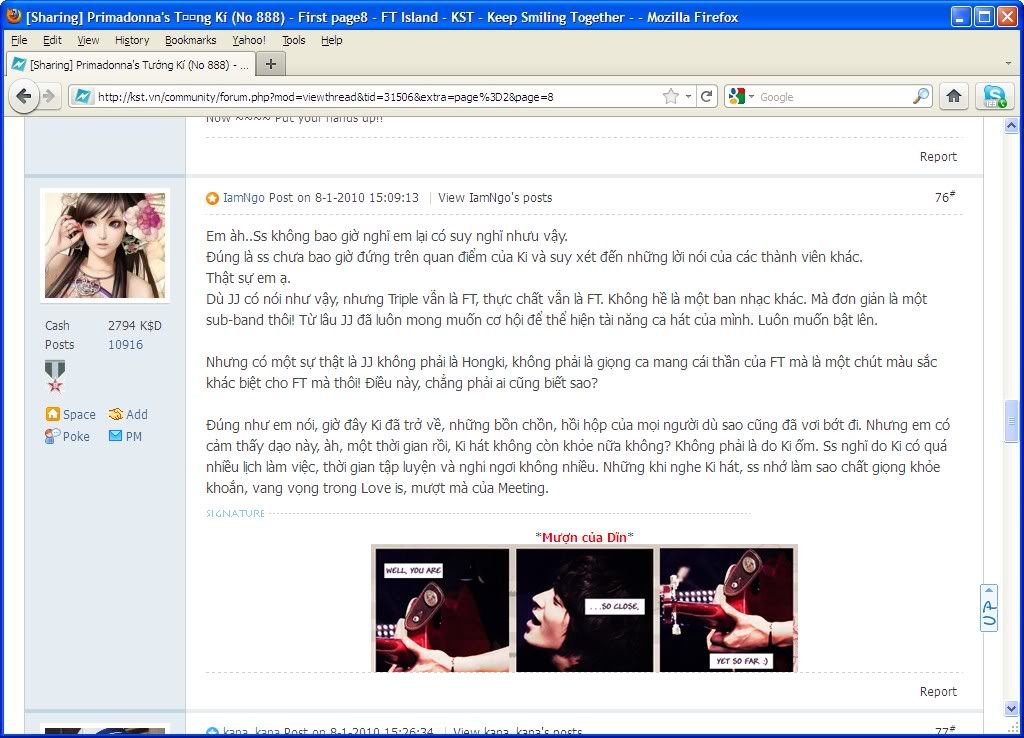
Task: Open the site favicon in address bar
Action: (83, 97)
